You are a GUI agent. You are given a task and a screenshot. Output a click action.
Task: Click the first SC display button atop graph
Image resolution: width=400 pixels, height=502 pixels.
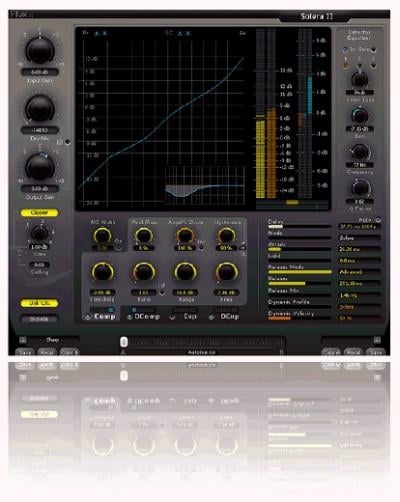(180, 33)
